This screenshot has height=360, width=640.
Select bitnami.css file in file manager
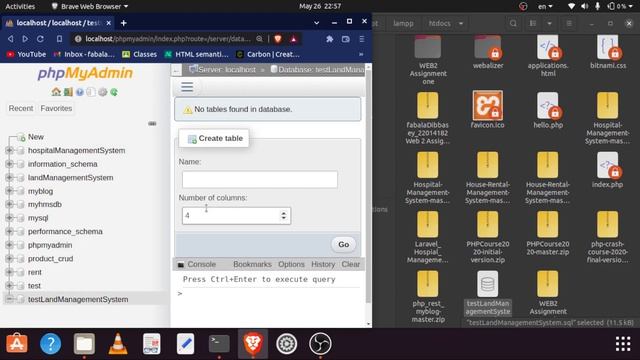607,51
